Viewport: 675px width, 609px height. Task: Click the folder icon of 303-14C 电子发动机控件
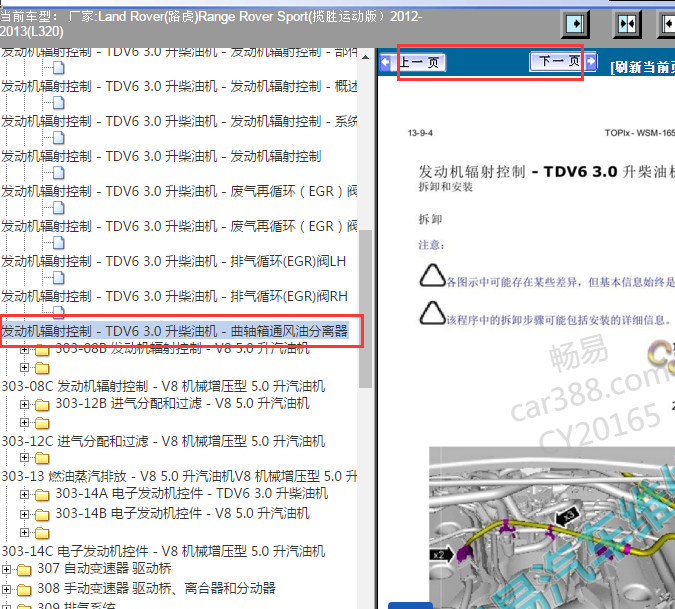[x=42, y=534]
